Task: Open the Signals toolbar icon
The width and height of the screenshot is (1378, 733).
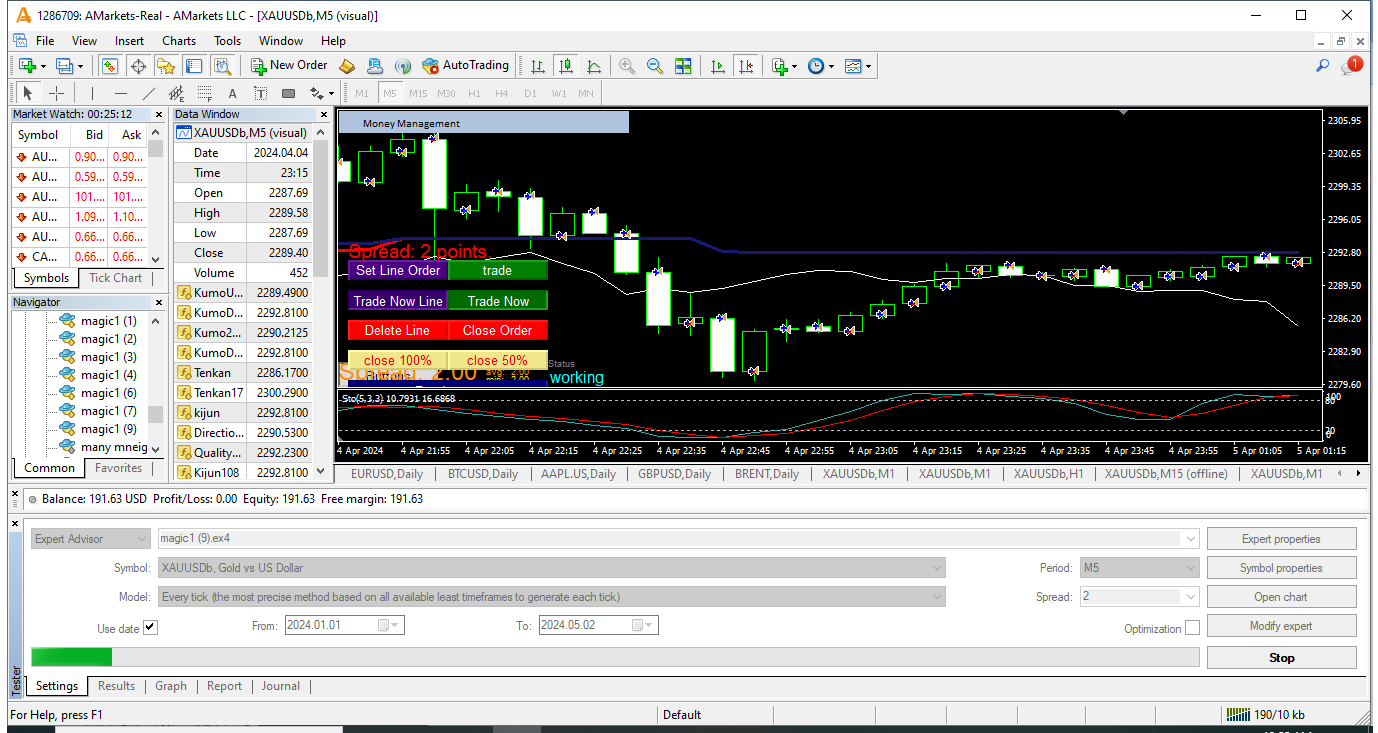Action: click(x=403, y=66)
